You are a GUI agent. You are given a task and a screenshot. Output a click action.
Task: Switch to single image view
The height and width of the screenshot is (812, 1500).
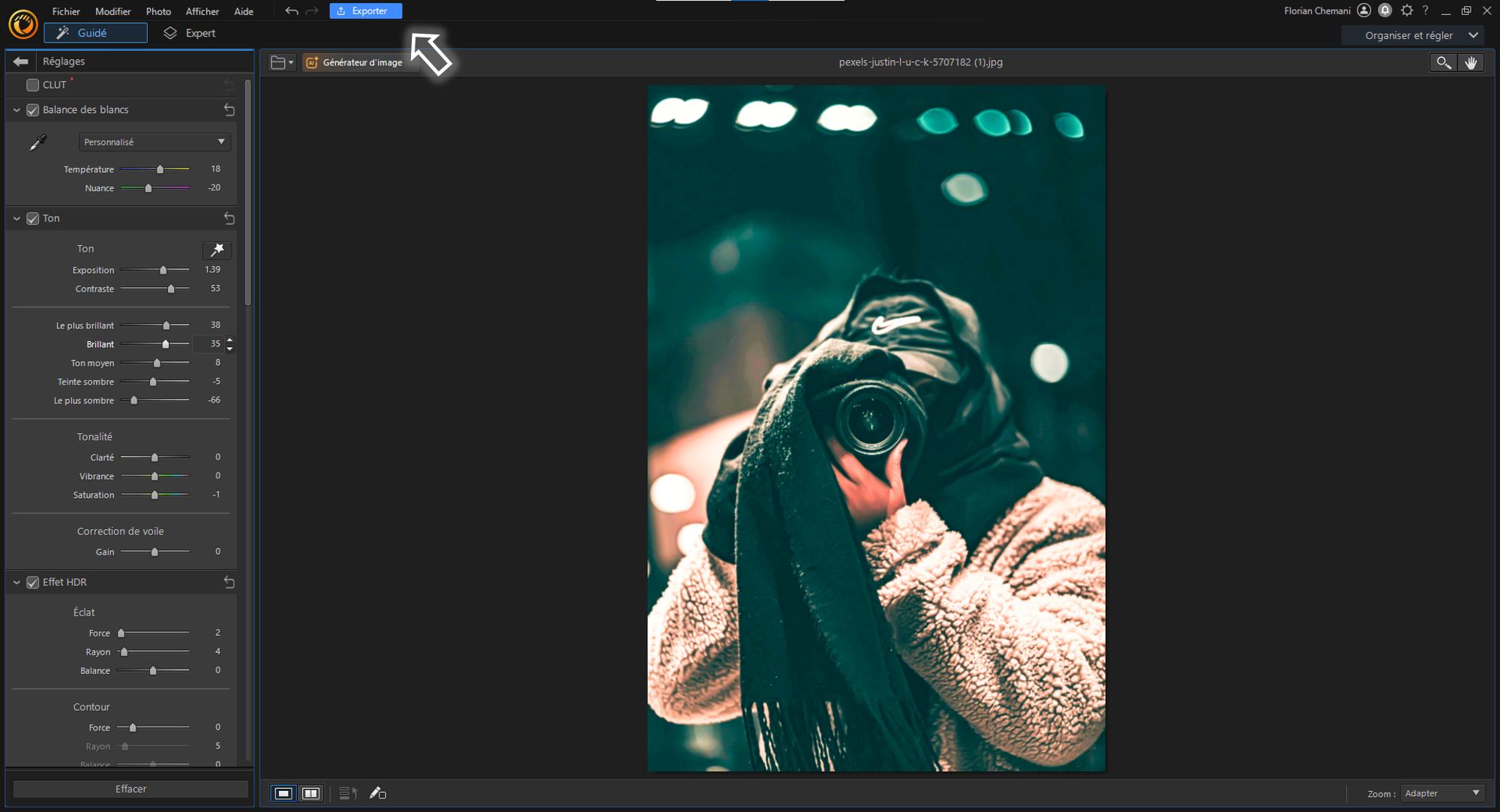click(283, 793)
